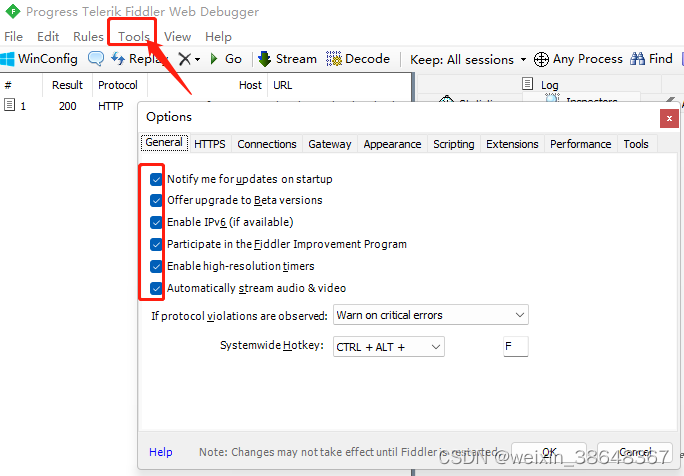Toggle Enable IPv6 (if available)
Image resolution: width=684 pixels, height=476 pixels.
pos(156,223)
